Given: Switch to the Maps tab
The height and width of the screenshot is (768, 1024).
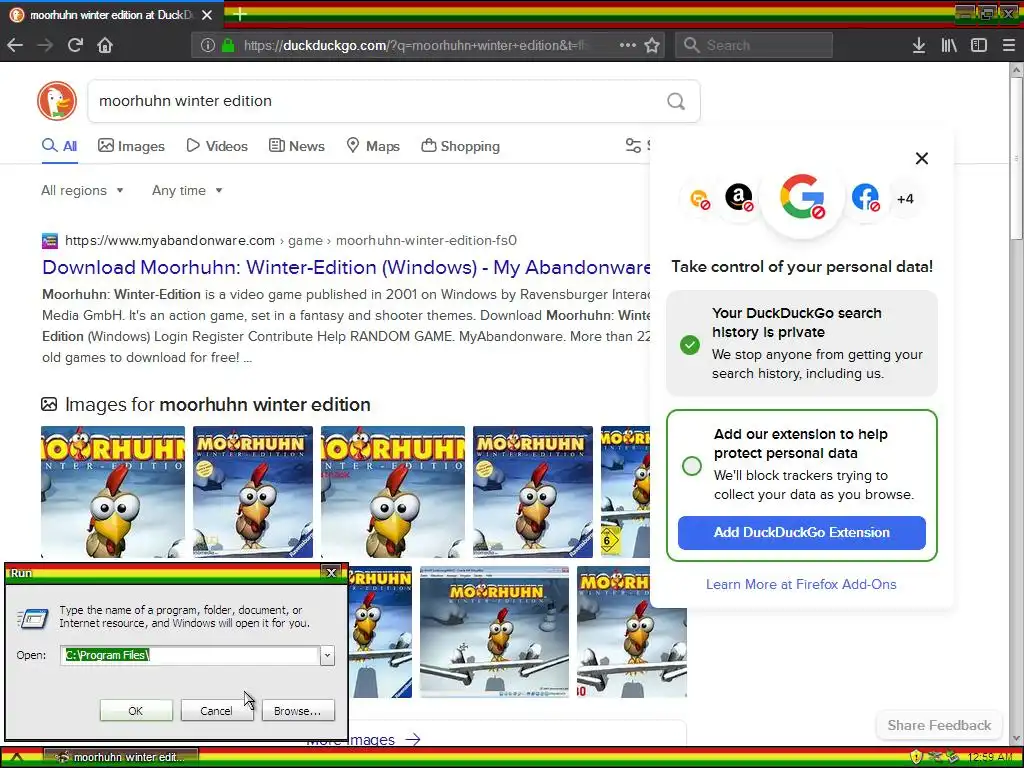Looking at the screenshot, I should click(x=373, y=146).
